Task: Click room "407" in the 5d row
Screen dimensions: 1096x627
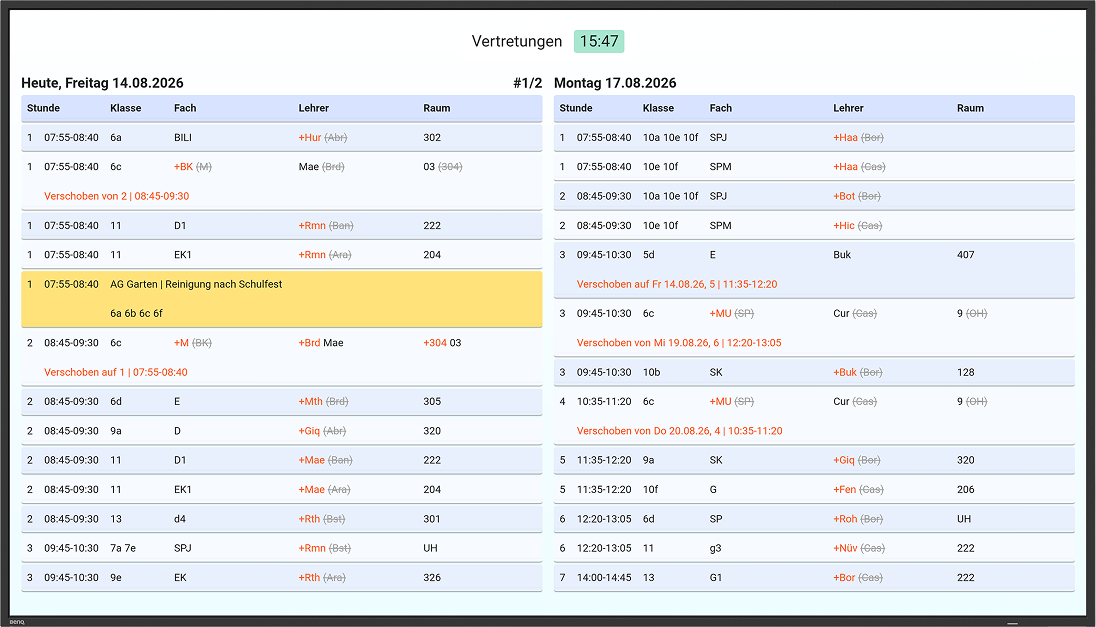Action: click(x=965, y=255)
